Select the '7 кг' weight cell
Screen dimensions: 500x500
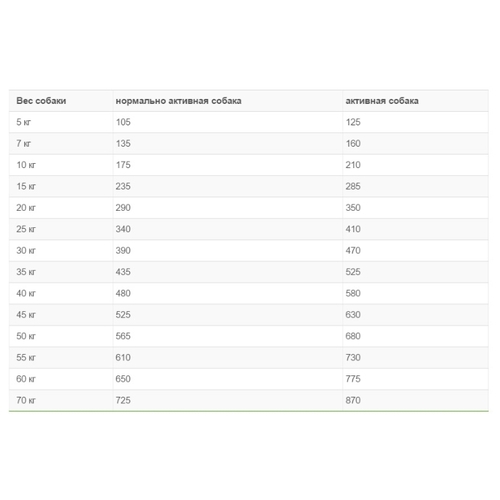tap(23, 143)
